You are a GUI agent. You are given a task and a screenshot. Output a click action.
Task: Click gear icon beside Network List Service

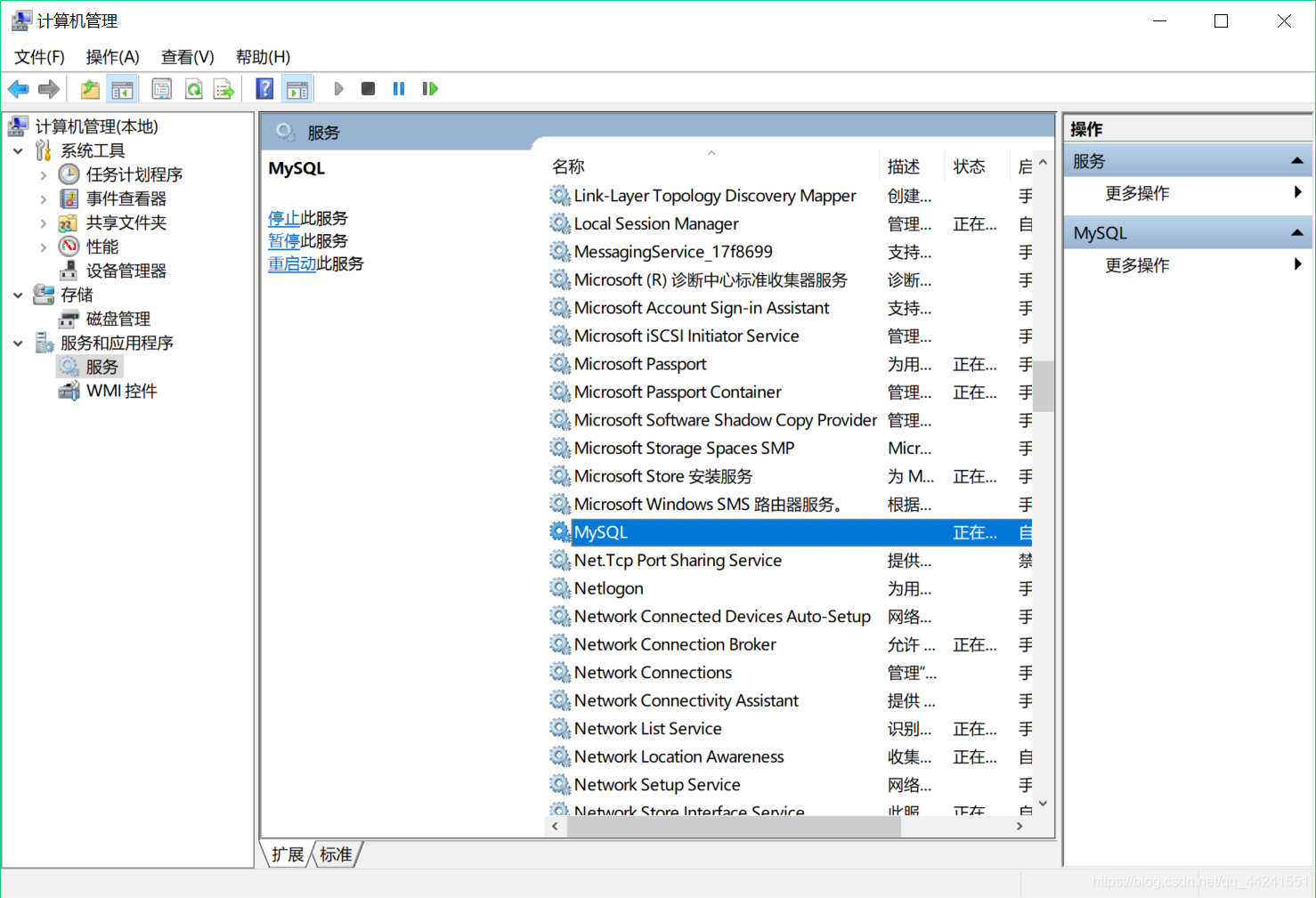(559, 729)
